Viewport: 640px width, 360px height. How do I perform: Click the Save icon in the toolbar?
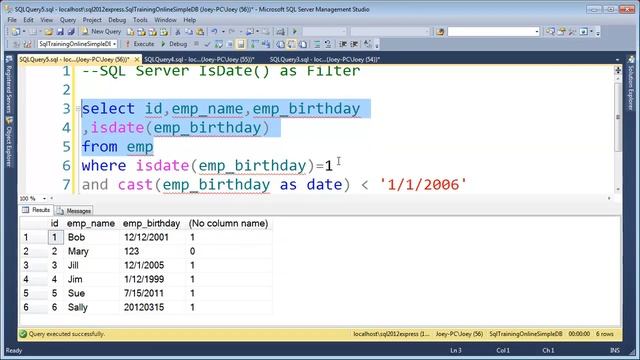coord(60,31)
